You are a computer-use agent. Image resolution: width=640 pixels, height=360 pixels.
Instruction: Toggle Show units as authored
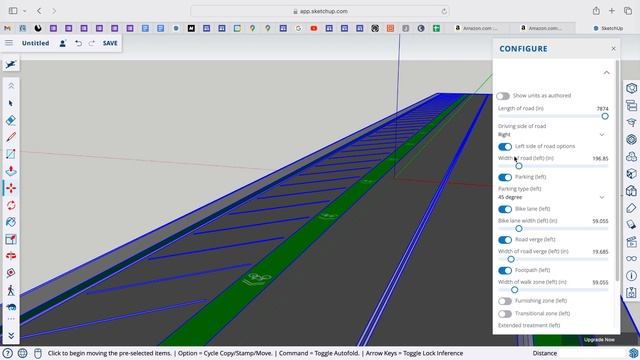pos(503,96)
